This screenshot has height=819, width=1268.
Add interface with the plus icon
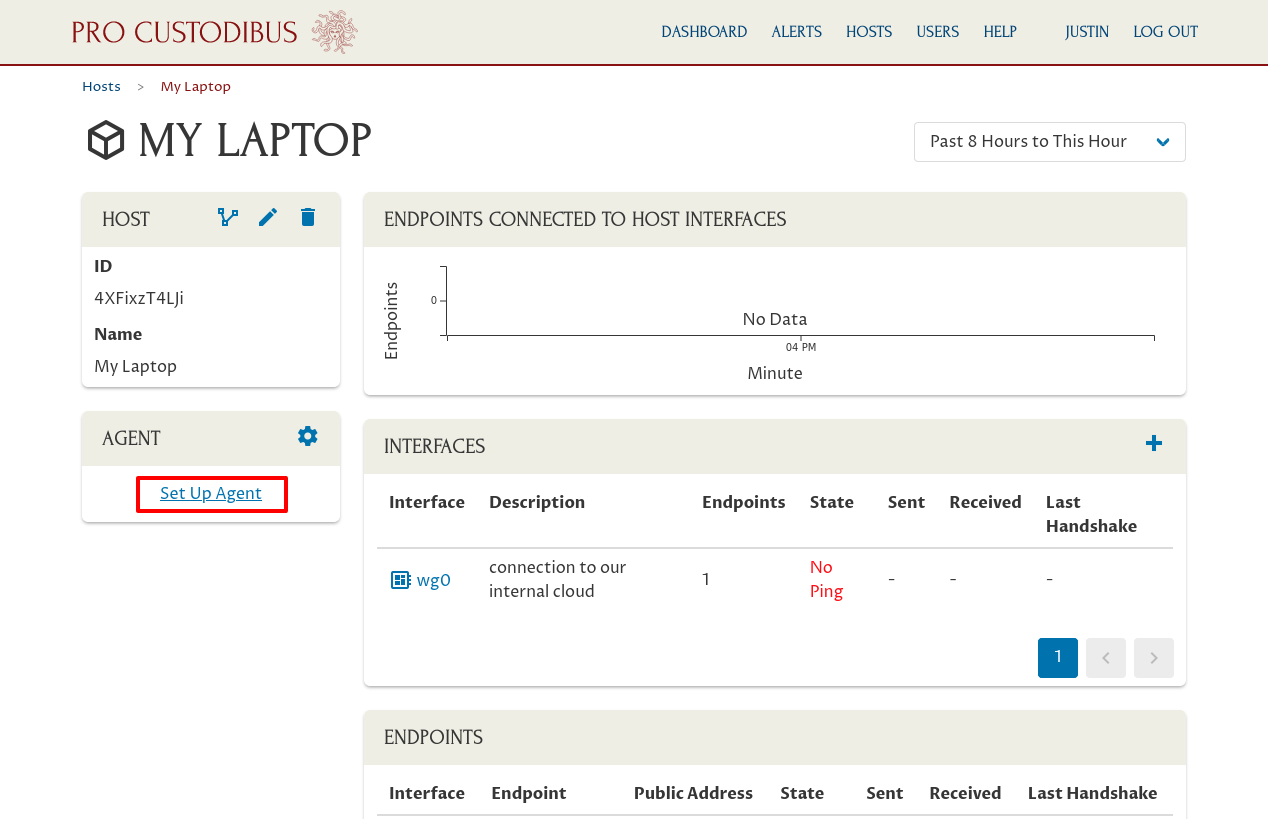pyautogui.click(x=1154, y=443)
